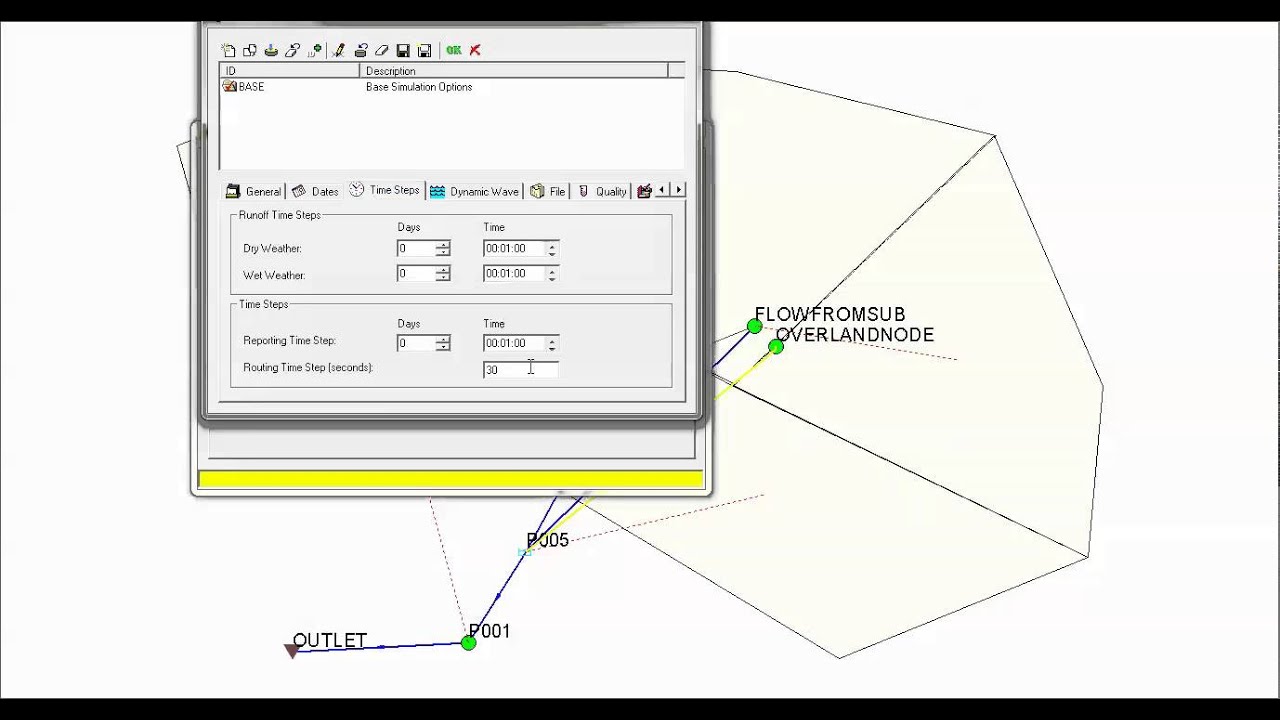Screen dimensions: 1280x720
Task: Click the partially hidden tab icon after Quality
Action: (644, 191)
